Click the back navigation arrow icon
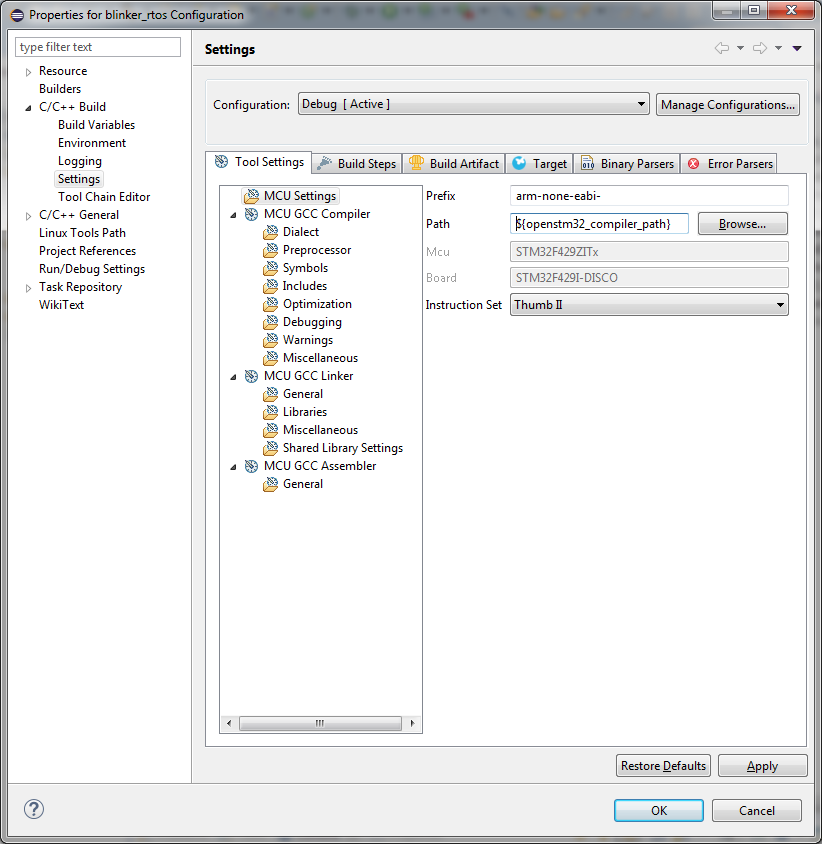Screen dimensions: 822x844 click(x=721, y=48)
